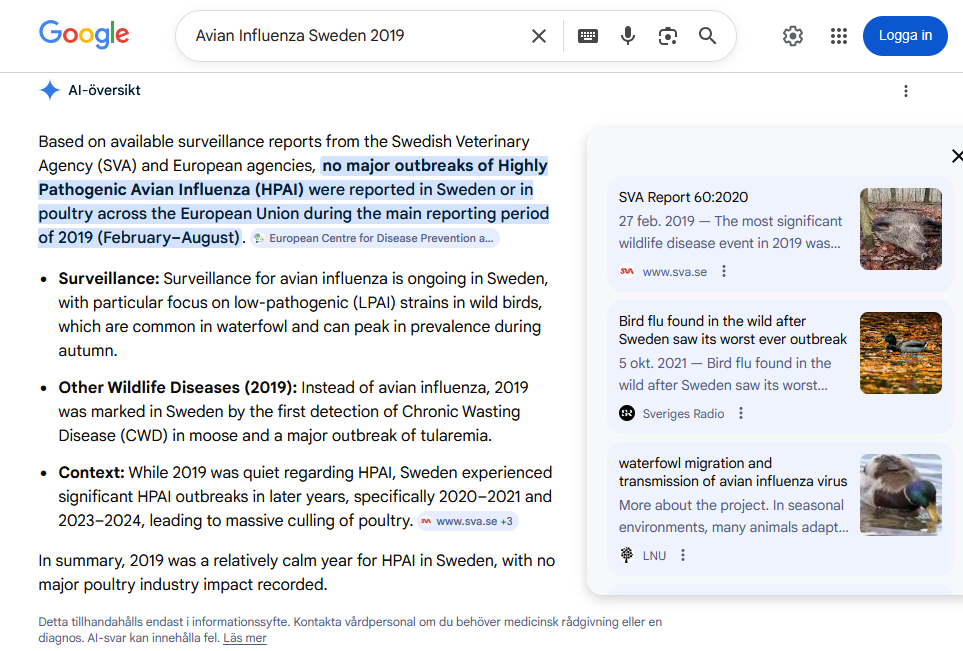
Task: Open options for Sveriges Radio source
Action: 741,413
